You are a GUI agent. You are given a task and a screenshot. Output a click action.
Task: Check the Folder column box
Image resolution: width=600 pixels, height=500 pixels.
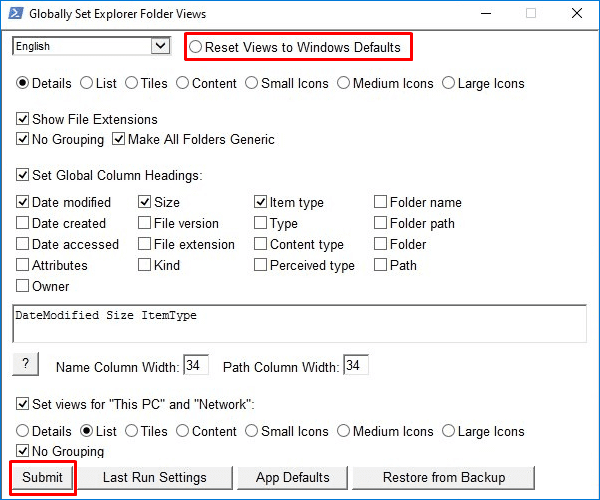tap(380, 244)
